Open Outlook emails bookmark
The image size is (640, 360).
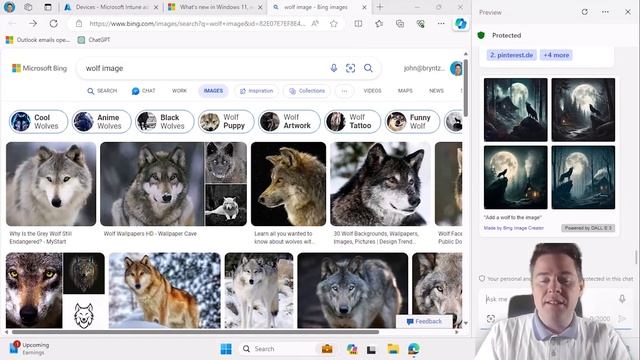tap(38, 40)
